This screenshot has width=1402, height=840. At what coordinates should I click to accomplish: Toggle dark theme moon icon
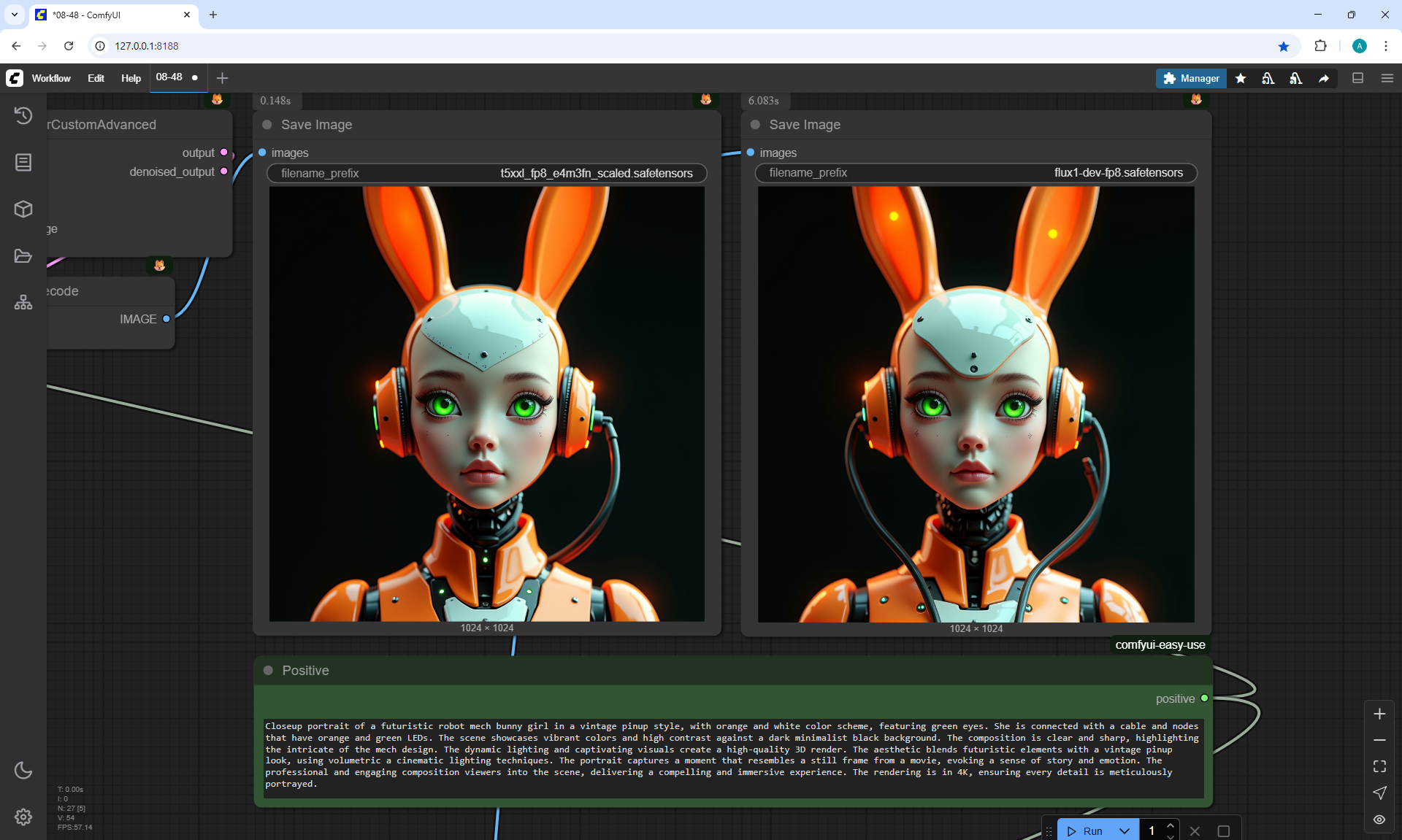(x=23, y=770)
